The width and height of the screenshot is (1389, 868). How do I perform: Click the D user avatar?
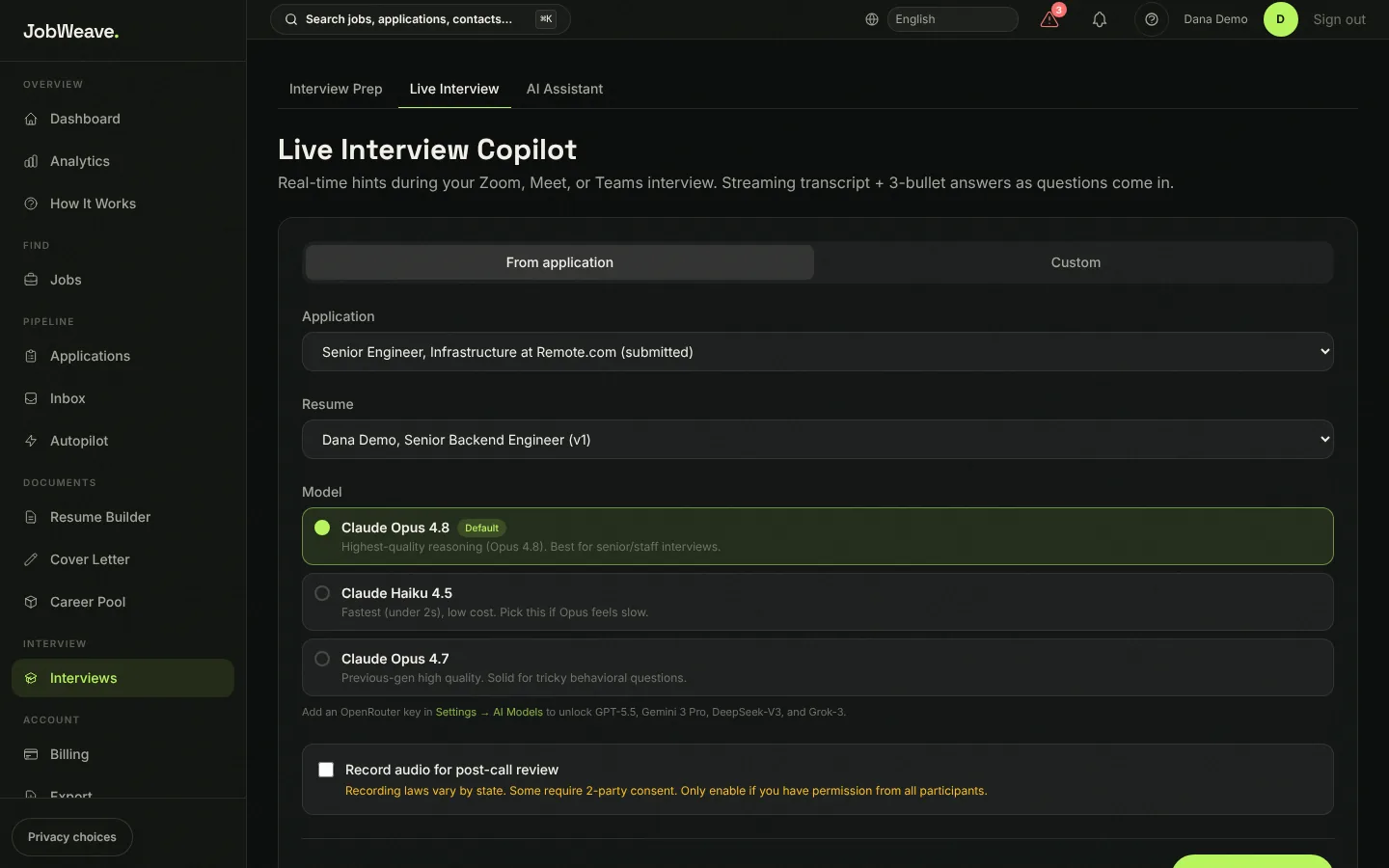1281,19
